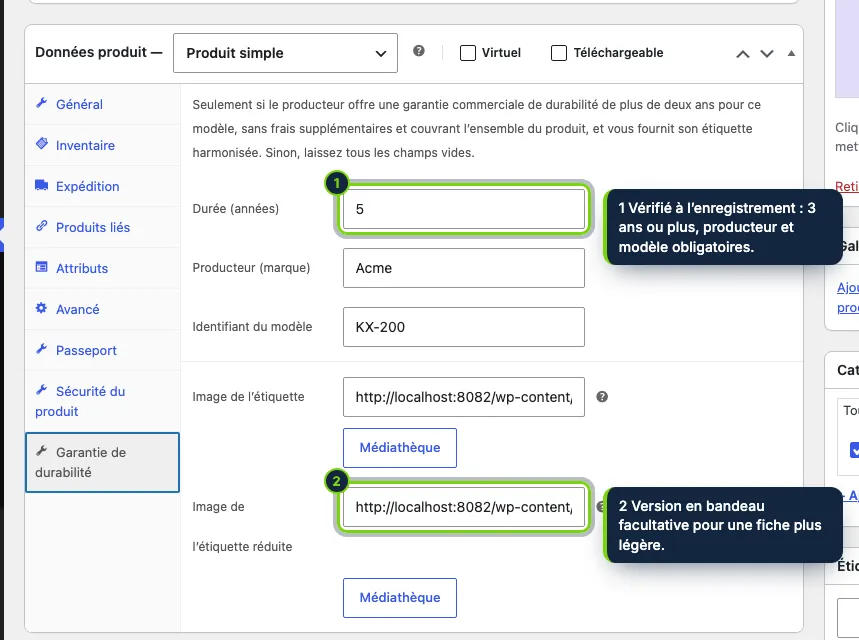Switch to the Général tab

click(x=102, y=104)
